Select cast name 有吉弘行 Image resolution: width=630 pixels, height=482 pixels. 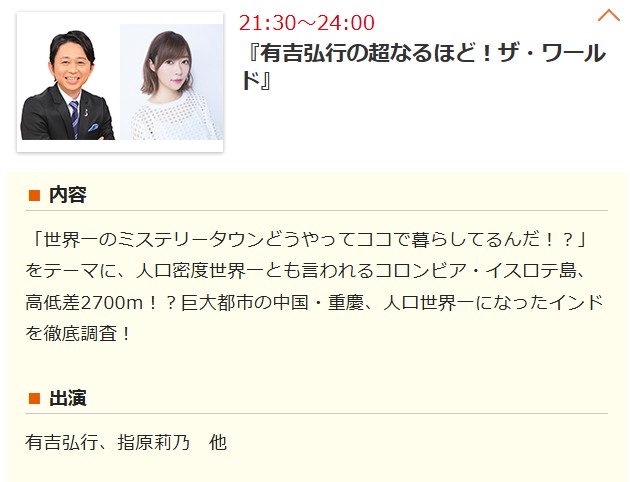click(x=62, y=443)
